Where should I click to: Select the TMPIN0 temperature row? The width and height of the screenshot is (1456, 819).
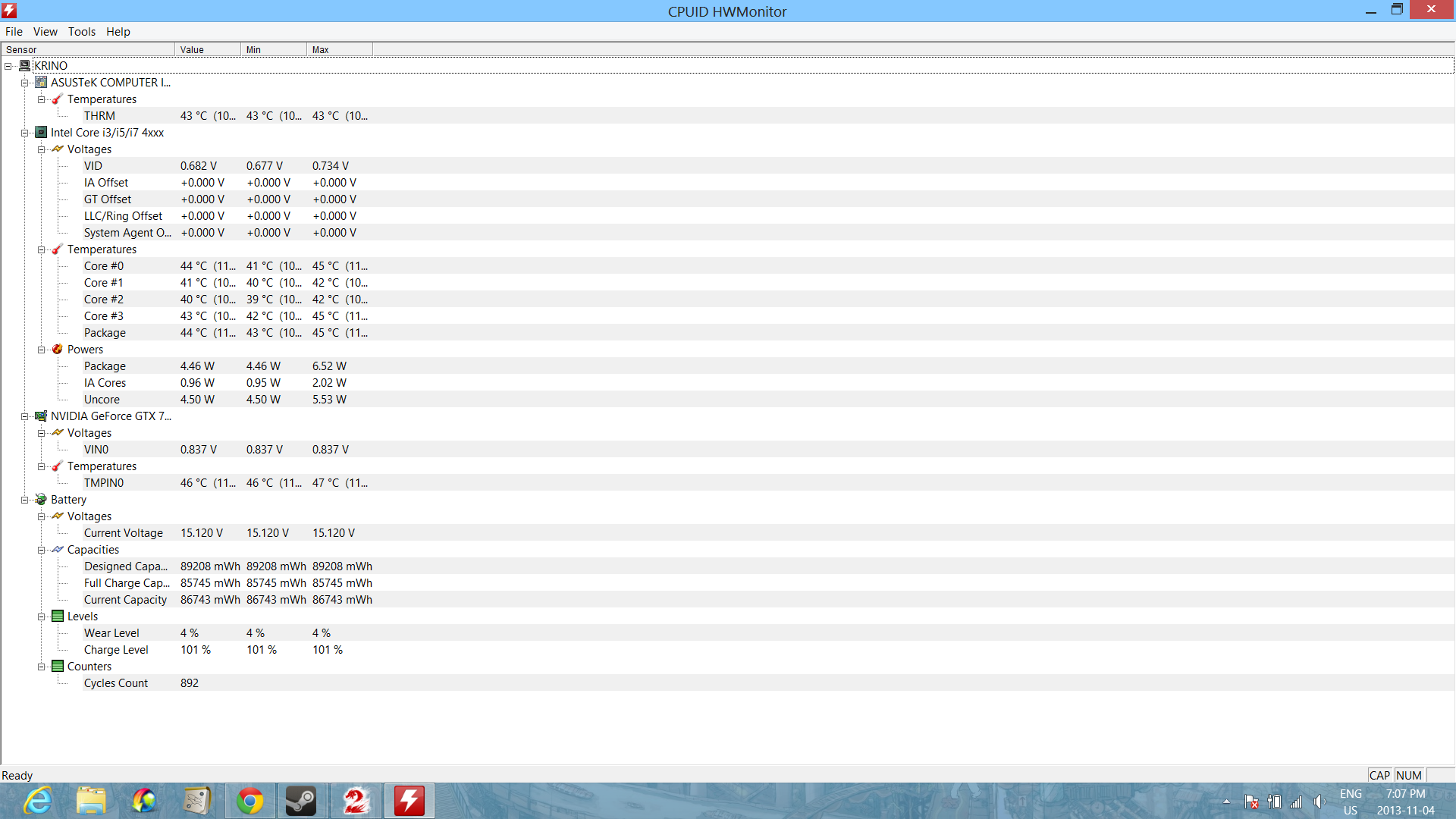pyautogui.click(x=768, y=483)
